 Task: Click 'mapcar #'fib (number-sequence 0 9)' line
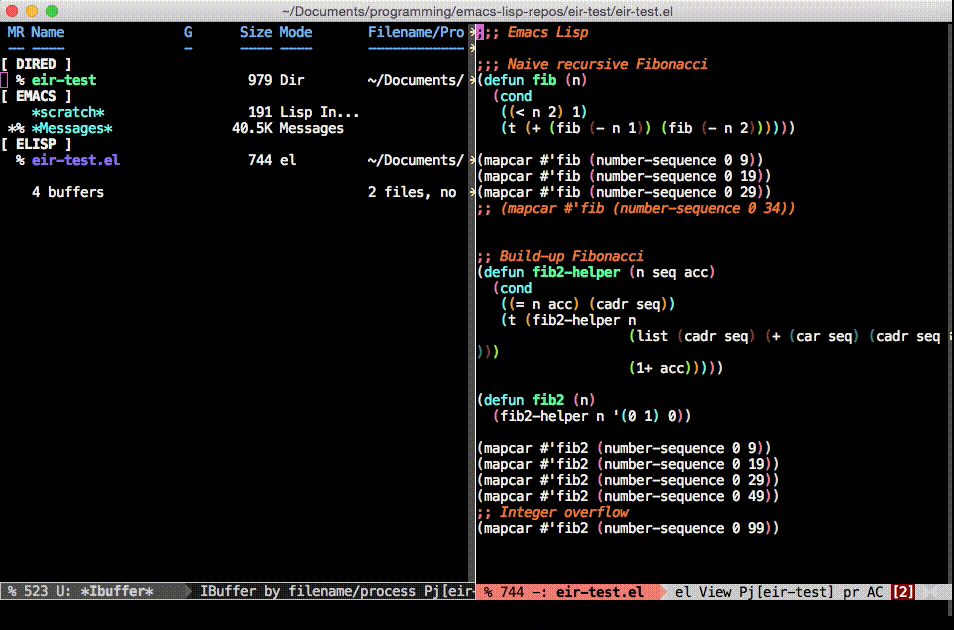pyautogui.click(x=620, y=160)
